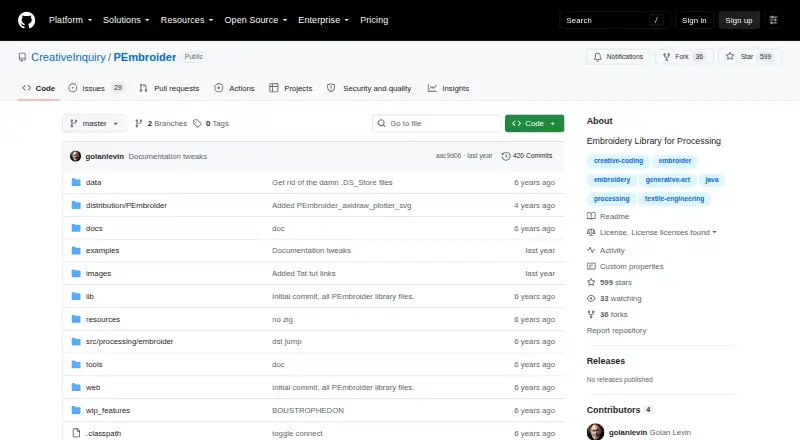Click the docs folder icon

pyautogui.click(x=76, y=228)
